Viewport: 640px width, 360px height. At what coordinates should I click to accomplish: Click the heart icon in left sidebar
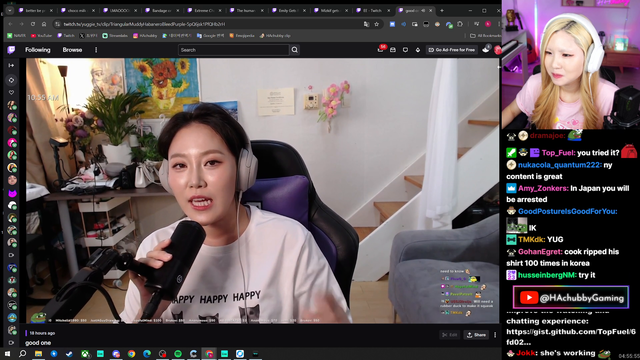pyautogui.click(x=11, y=92)
